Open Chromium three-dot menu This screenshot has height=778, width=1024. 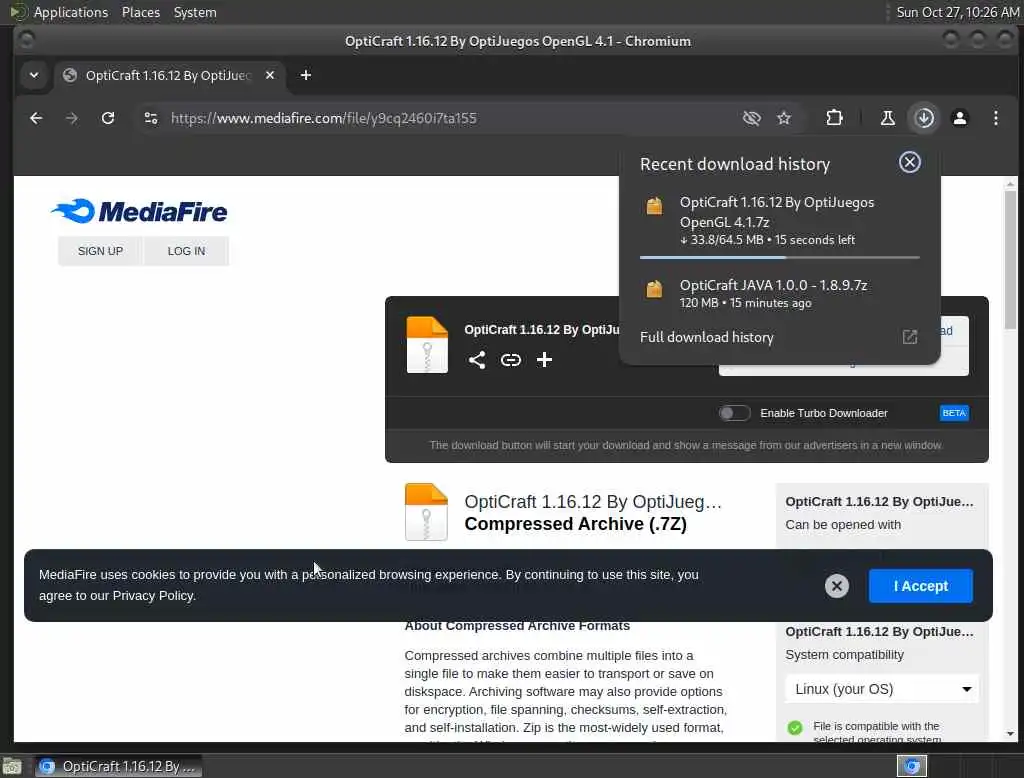coord(995,118)
